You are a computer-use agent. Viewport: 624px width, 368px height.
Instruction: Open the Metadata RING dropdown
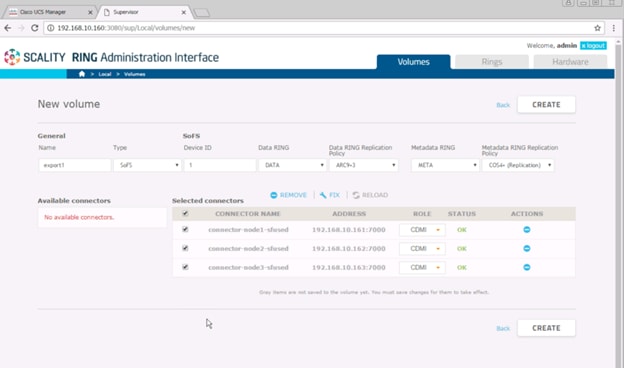pyautogui.click(x=445, y=165)
